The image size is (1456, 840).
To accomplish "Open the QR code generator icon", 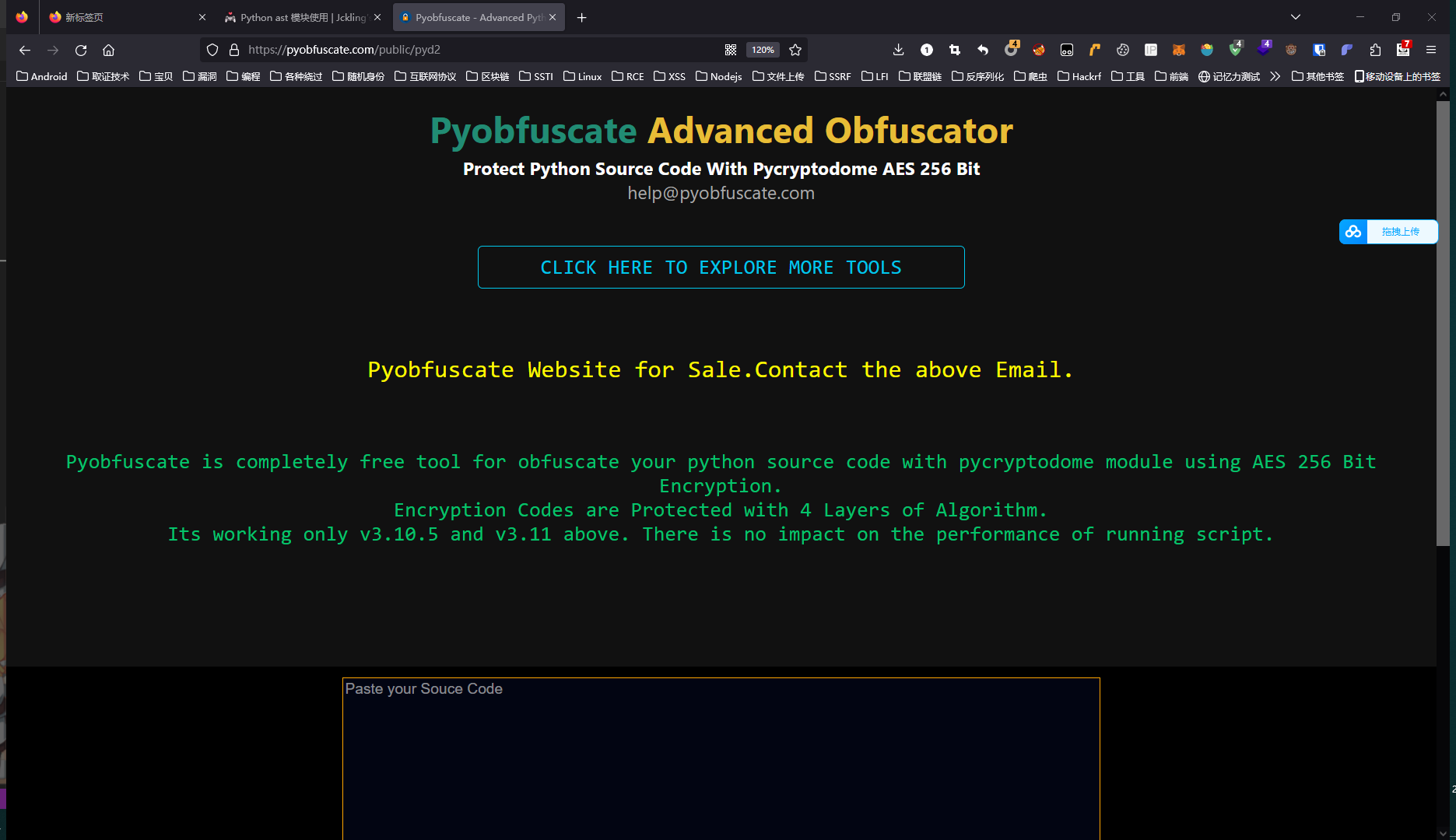I will [731, 50].
